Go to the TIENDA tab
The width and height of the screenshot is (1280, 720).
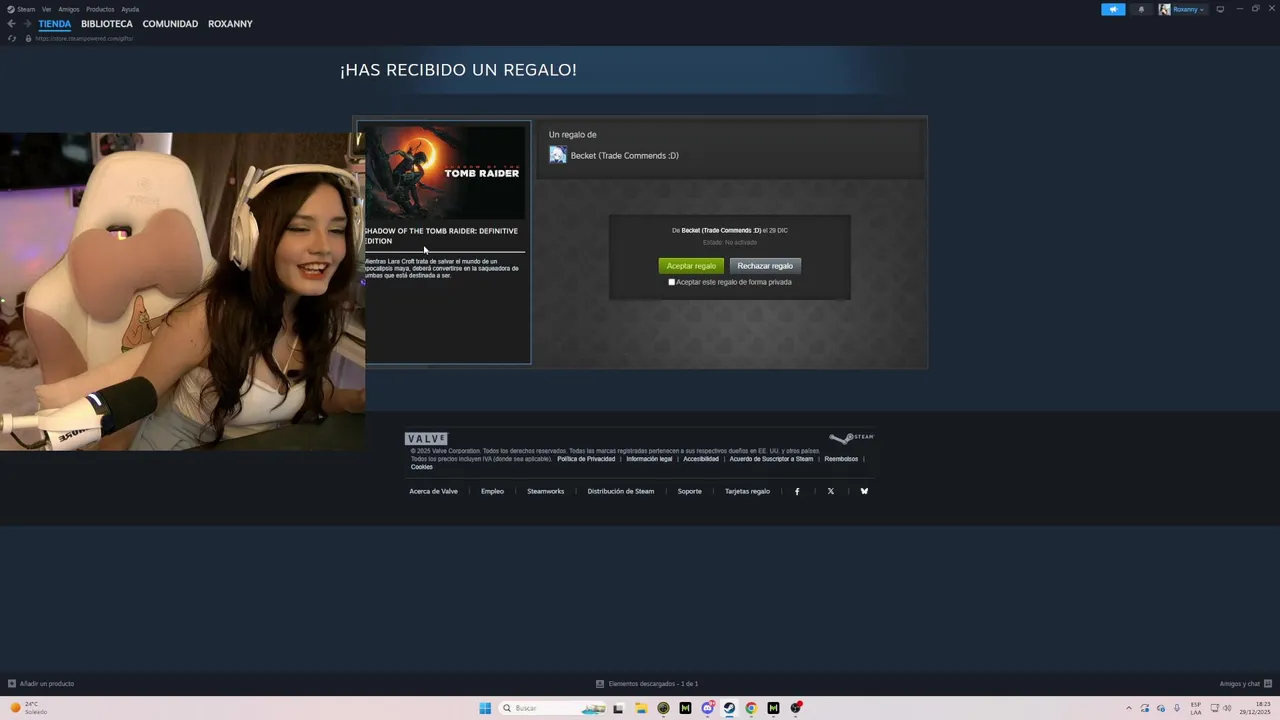pos(55,24)
